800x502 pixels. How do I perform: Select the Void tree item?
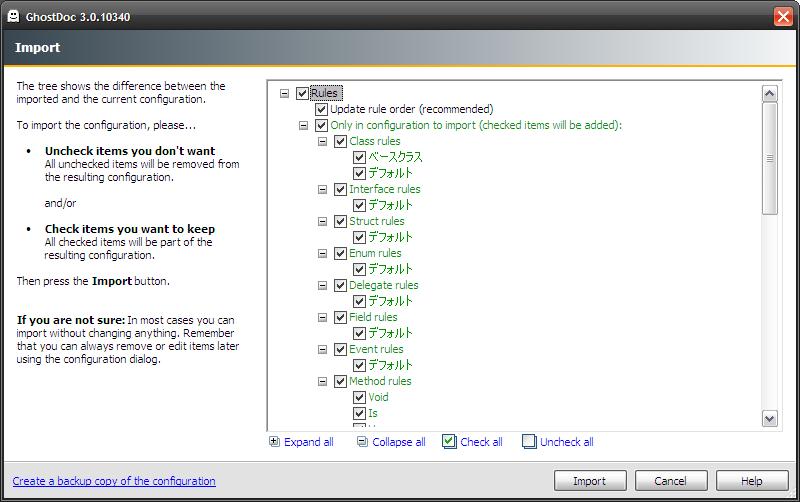pos(378,397)
